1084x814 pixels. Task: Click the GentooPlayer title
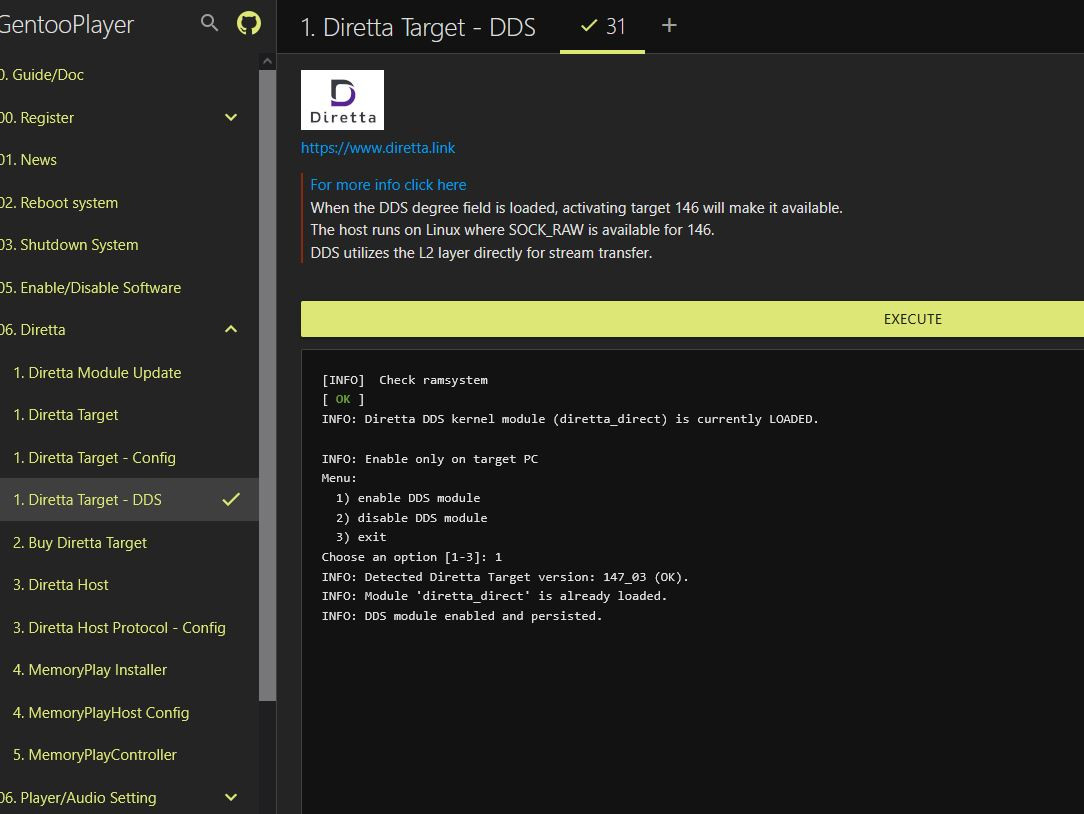tap(66, 25)
